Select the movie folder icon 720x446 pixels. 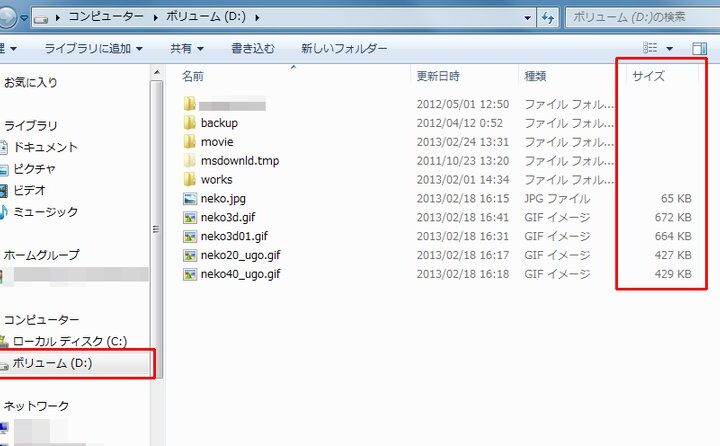[x=190, y=142]
